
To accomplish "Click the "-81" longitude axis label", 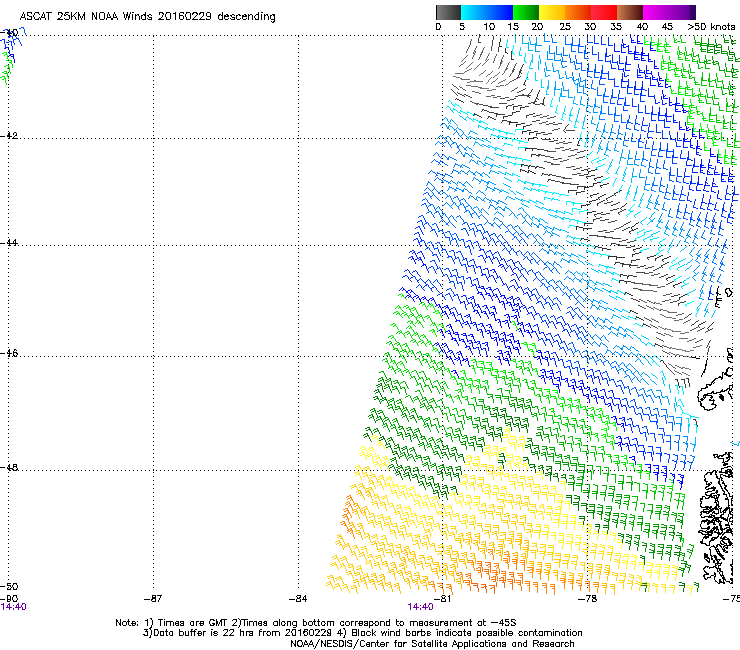I will click(442, 599).
